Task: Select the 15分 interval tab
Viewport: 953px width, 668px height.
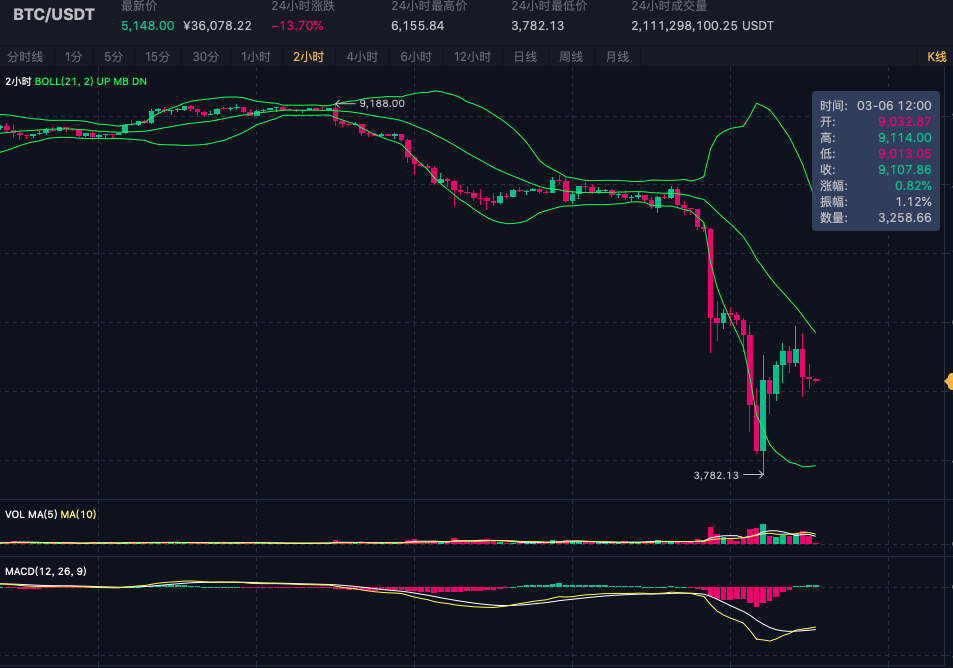Action: (x=157, y=57)
